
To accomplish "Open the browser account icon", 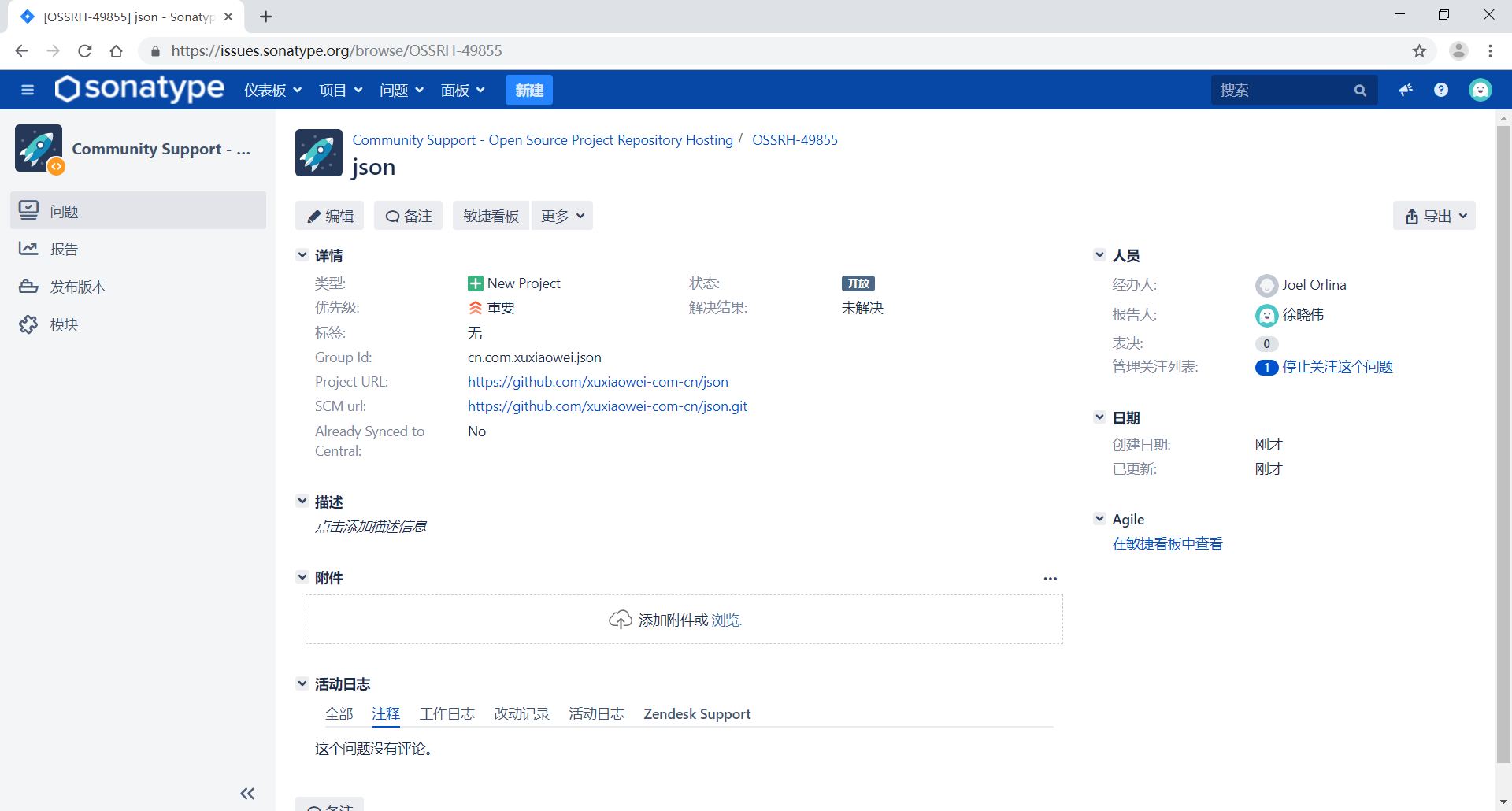I will coord(1458,50).
